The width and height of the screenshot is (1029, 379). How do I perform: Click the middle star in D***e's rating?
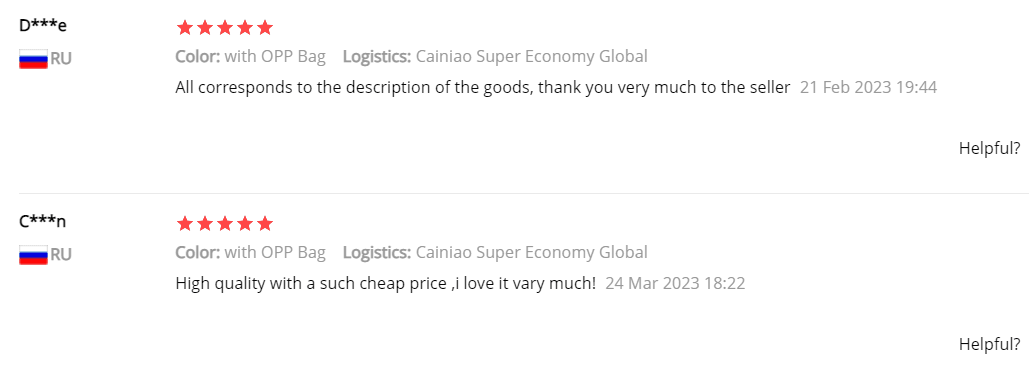click(224, 28)
